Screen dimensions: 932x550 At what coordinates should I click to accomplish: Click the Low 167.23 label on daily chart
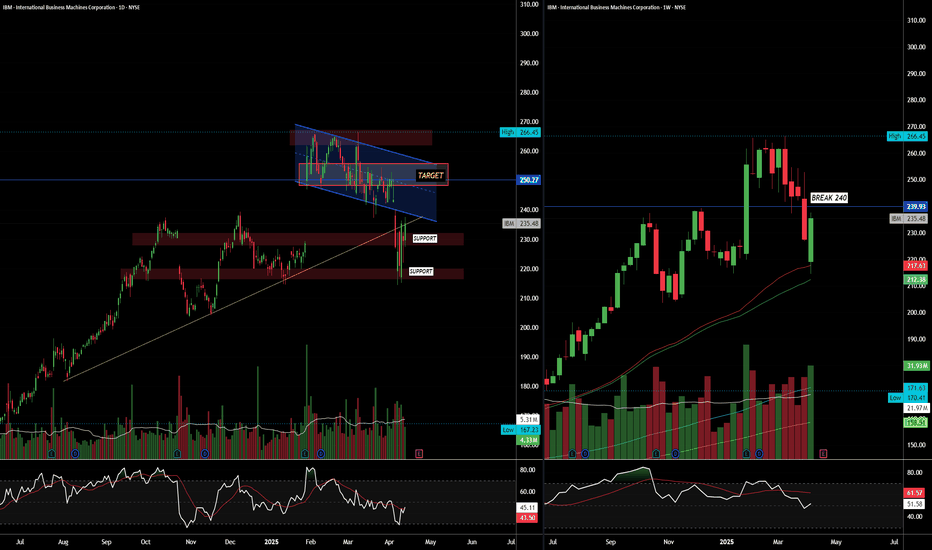click(x=520, y=429)
